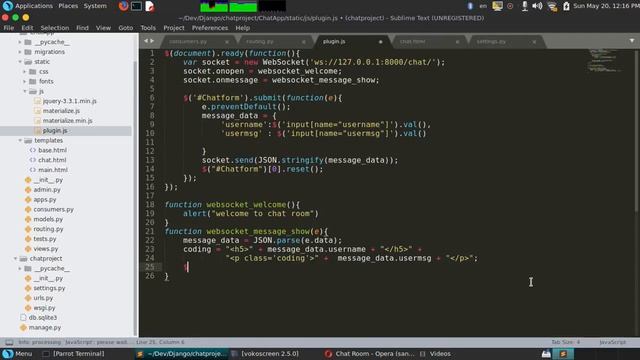Open db.sqlite3 in sidebar
Image resolution: width=640 pixels, height=360 pixels.
pyautogui.click(x=43, y=318)
